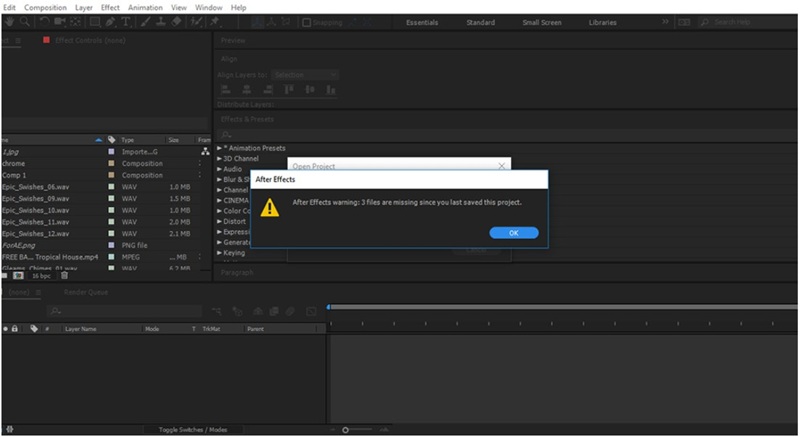This screenshot has width=800, height=437.
Task: Select the Pan Behind anchor point tool
Action: (76, 22)
